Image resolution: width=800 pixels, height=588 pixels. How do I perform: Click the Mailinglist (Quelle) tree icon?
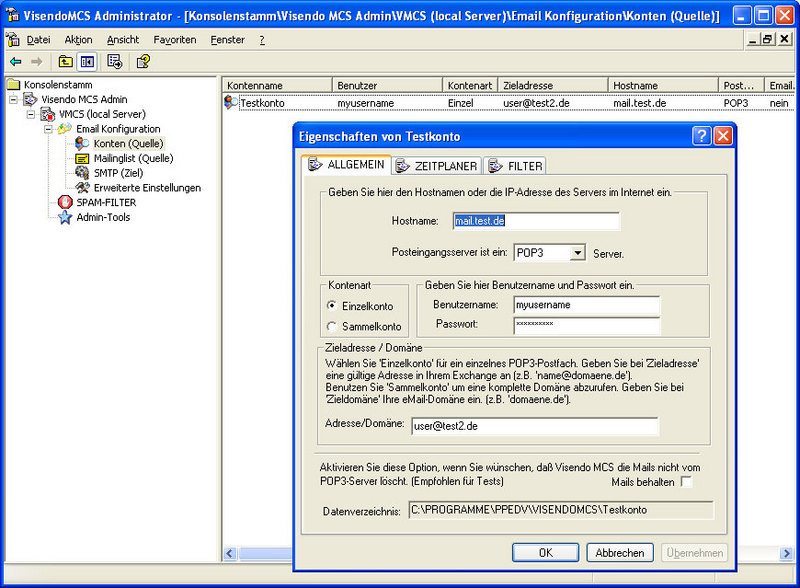(x=82, y=158)
